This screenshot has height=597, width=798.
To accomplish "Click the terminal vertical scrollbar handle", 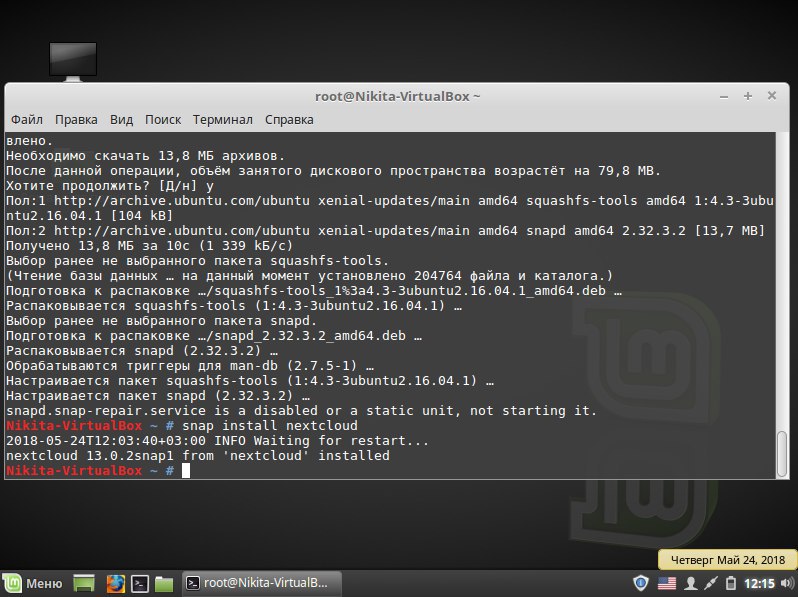I will [782, 454].
